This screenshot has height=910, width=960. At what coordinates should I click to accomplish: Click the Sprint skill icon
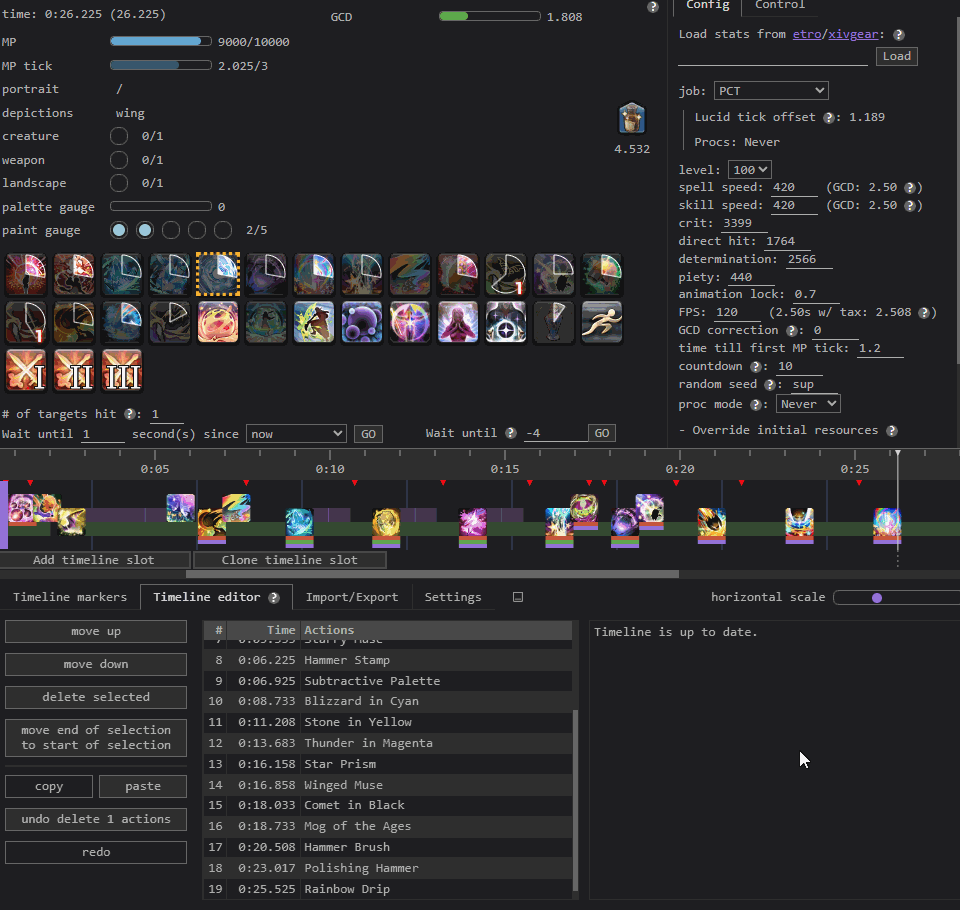point(601,322)
